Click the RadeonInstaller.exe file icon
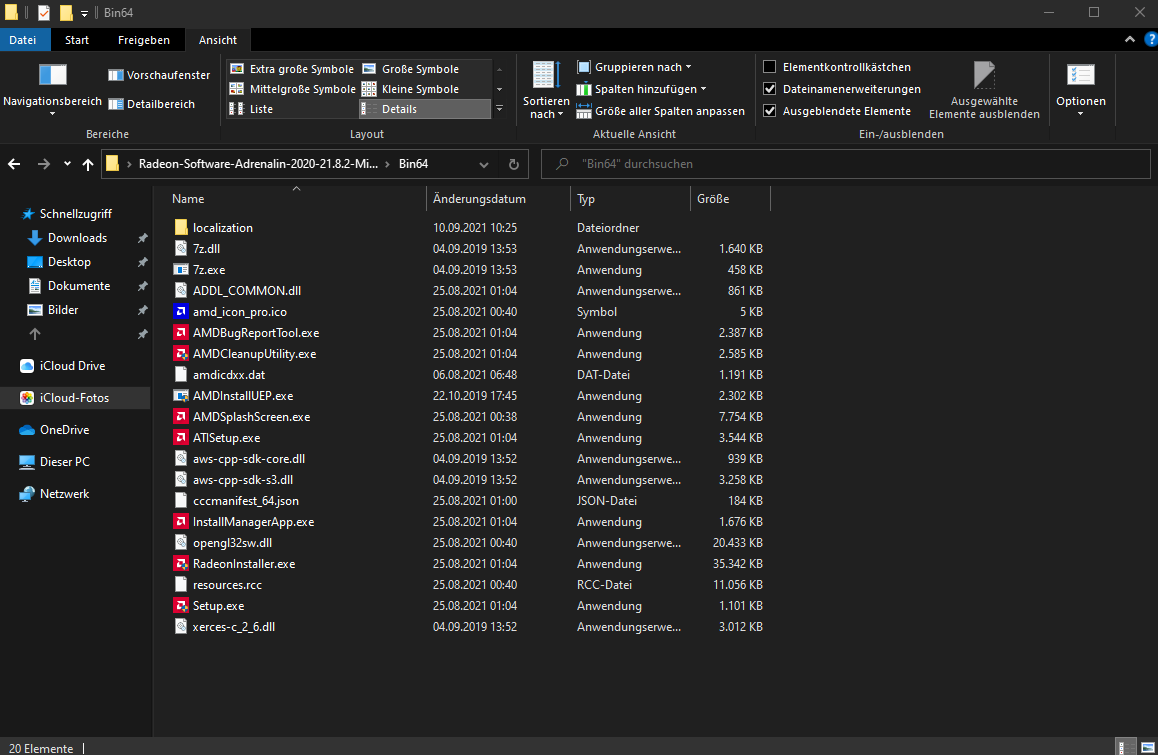The height and width of the screenshot is (755, 1158). point(181,564)
